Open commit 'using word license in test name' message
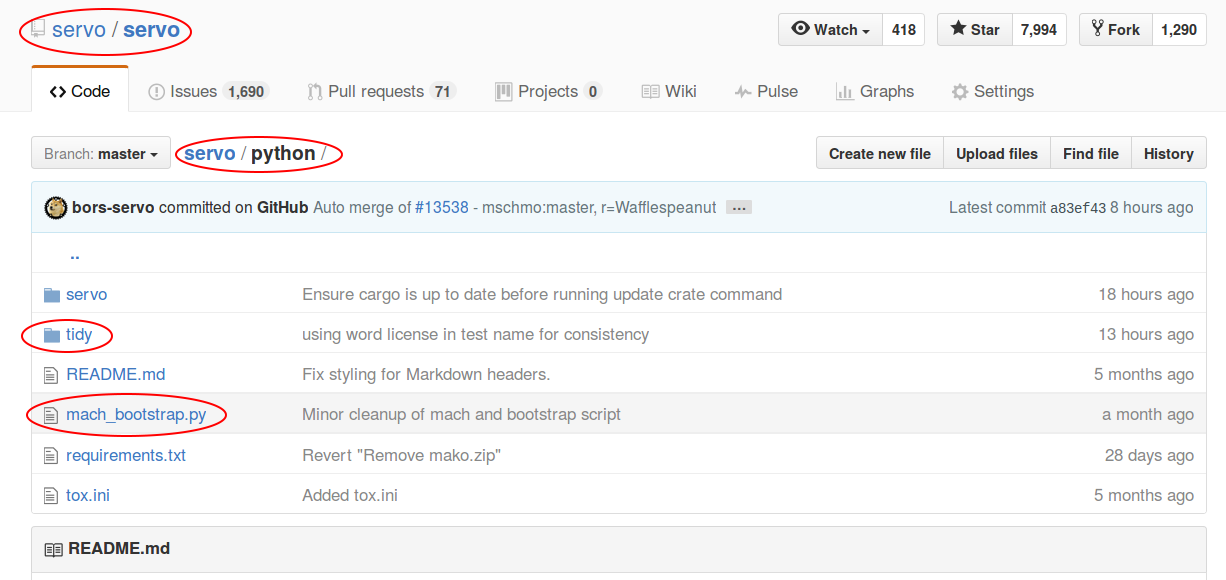 point(476,335)
